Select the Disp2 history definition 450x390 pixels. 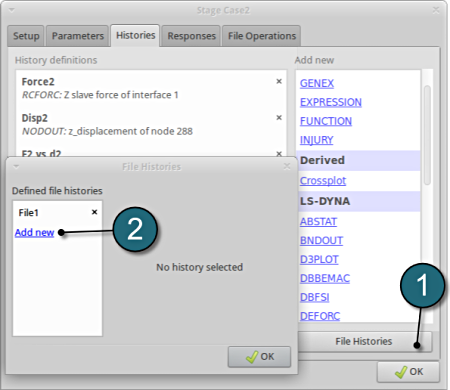[x=151, y=124]
